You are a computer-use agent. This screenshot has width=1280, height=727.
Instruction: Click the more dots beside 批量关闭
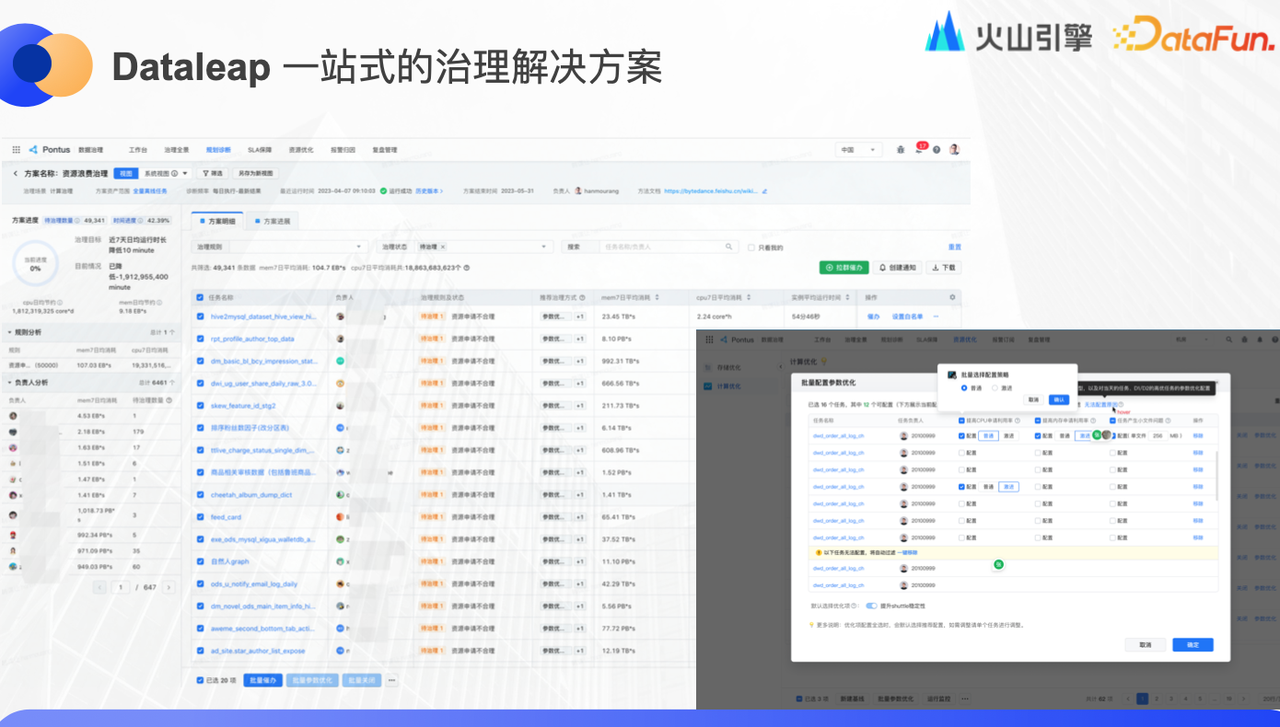pos(391,680)
